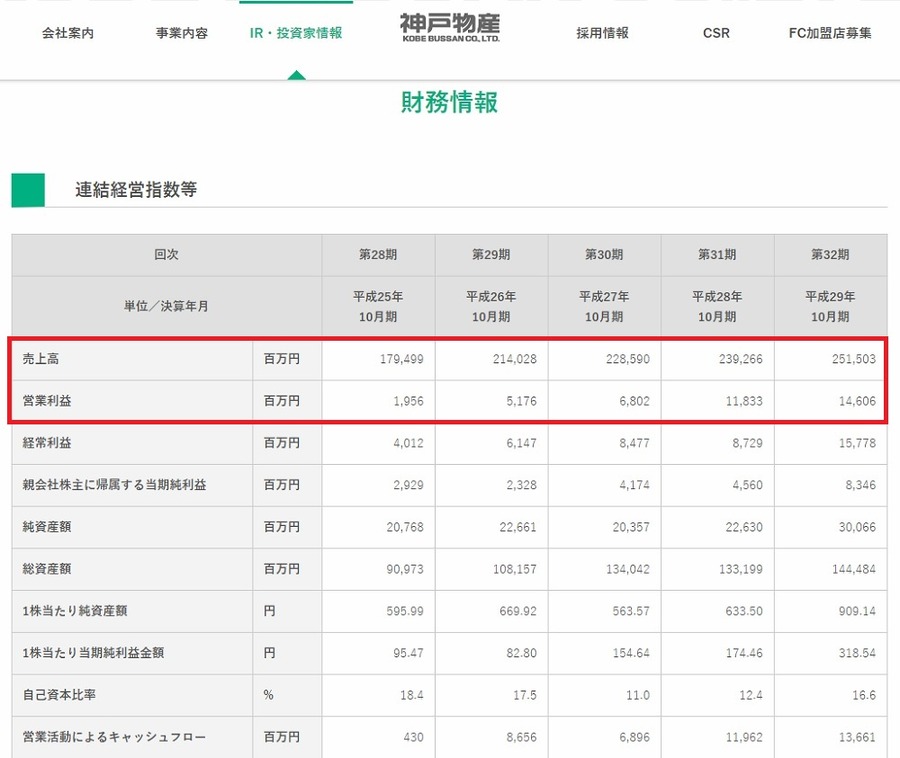Select the 回次 header cell
The image size is (900, 758).
[166, 255]
